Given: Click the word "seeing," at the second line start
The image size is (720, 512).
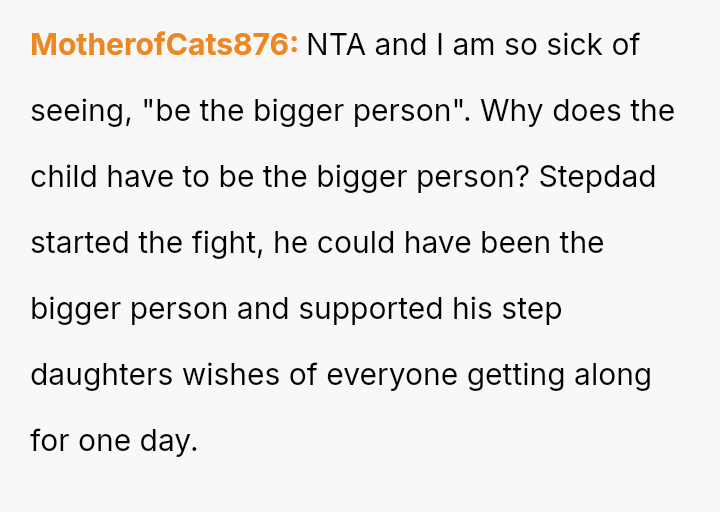Looking at the screenshot, I should click(x=80, y=111).
